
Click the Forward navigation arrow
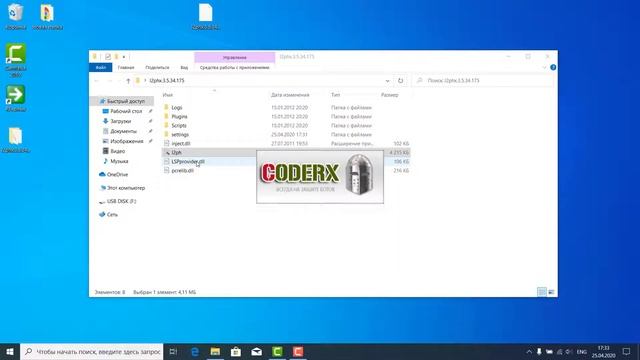coord(109,81)
